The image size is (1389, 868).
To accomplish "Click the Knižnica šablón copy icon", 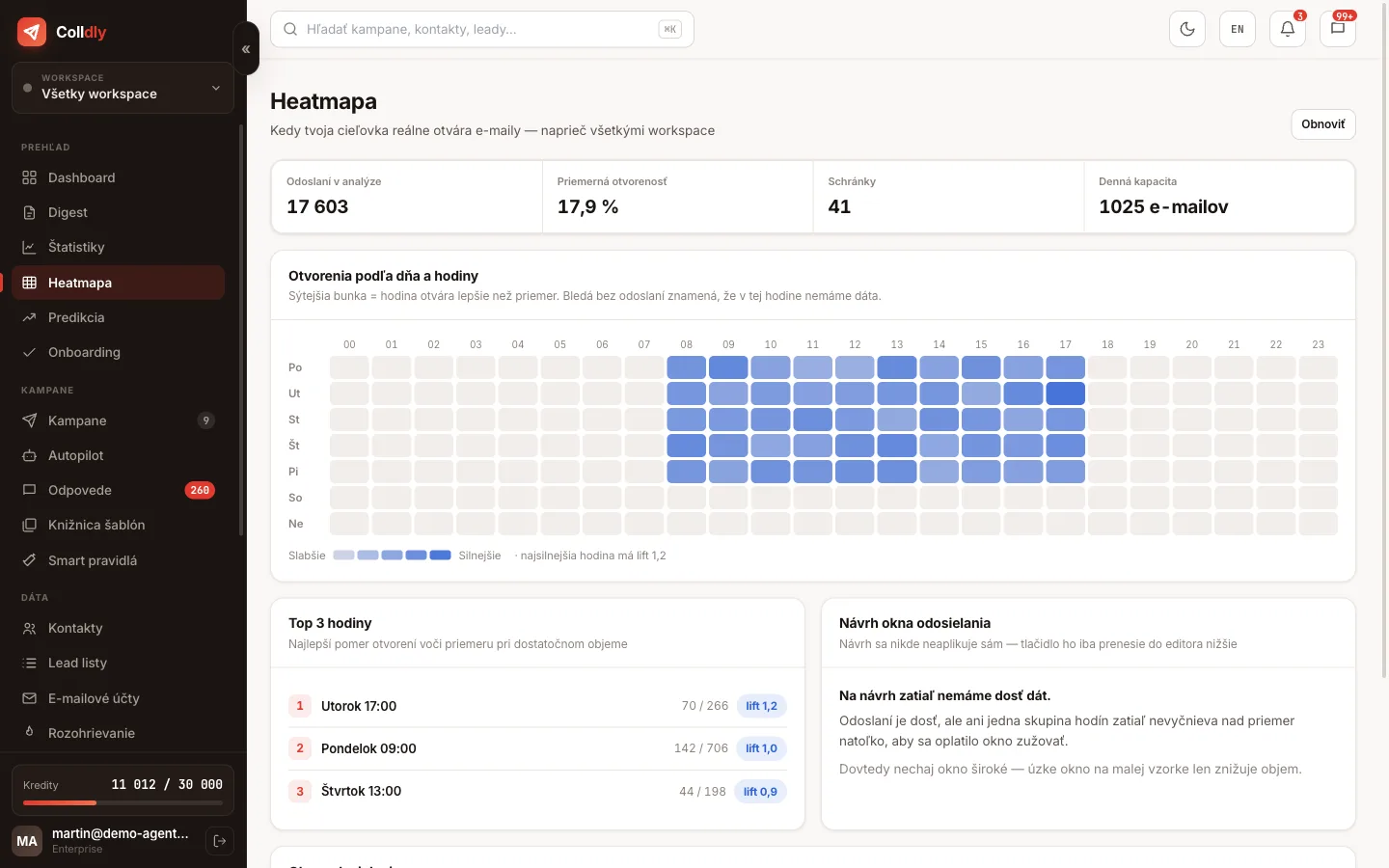I will [x=29, y=525].
